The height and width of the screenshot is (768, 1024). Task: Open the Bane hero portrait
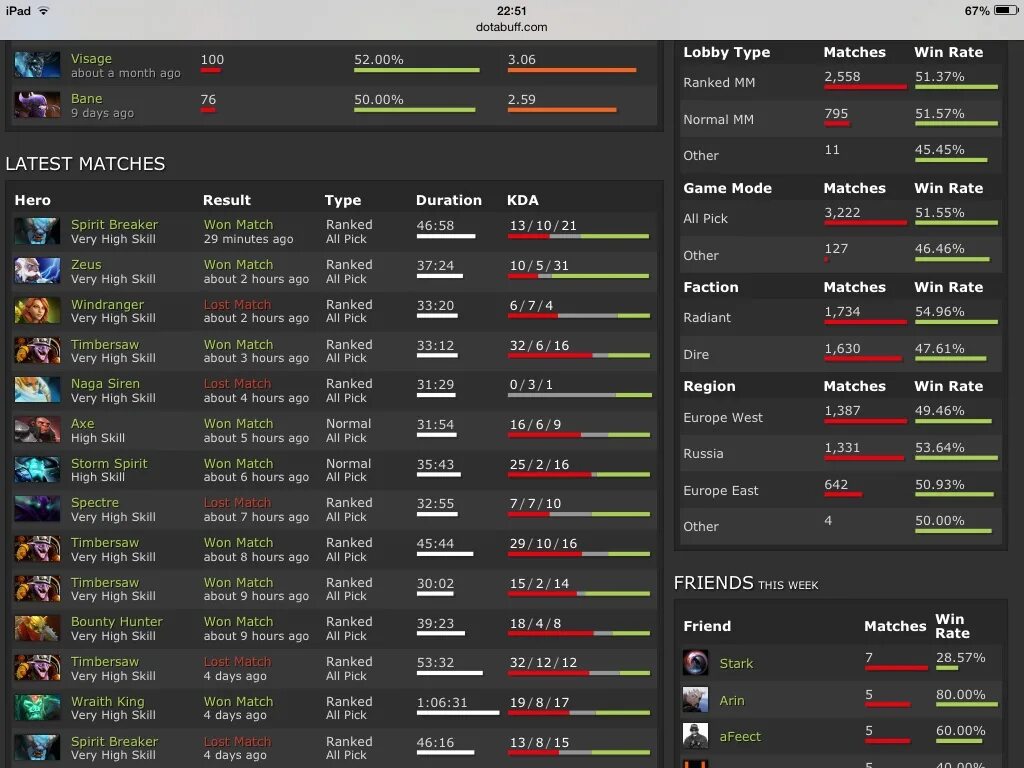coord(37,105)
